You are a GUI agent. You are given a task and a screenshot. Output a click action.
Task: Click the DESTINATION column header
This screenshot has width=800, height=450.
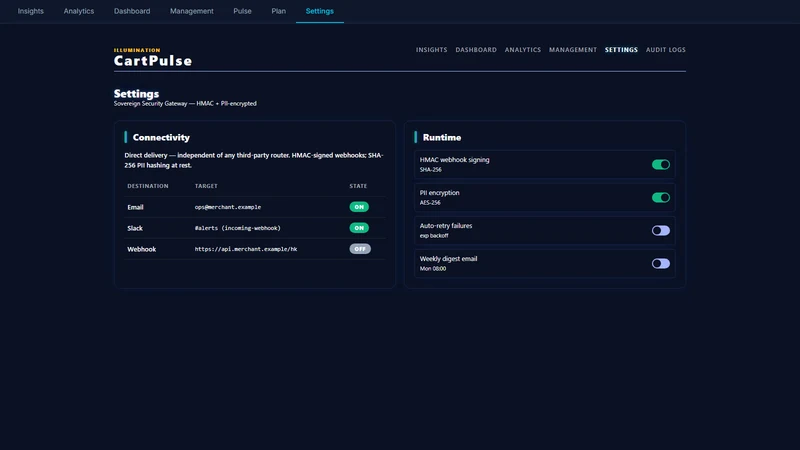(147, 186)
